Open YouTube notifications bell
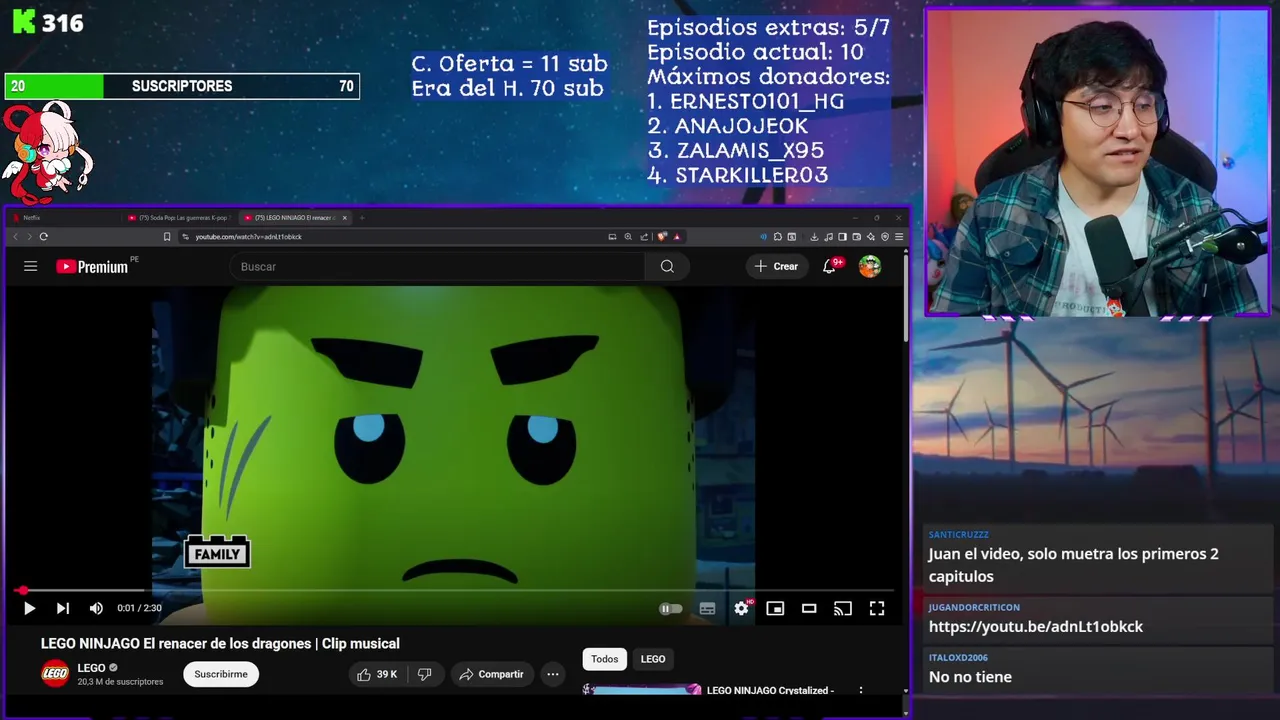The height and width of the screenshot is (720, 1280). tap(829, 266)
